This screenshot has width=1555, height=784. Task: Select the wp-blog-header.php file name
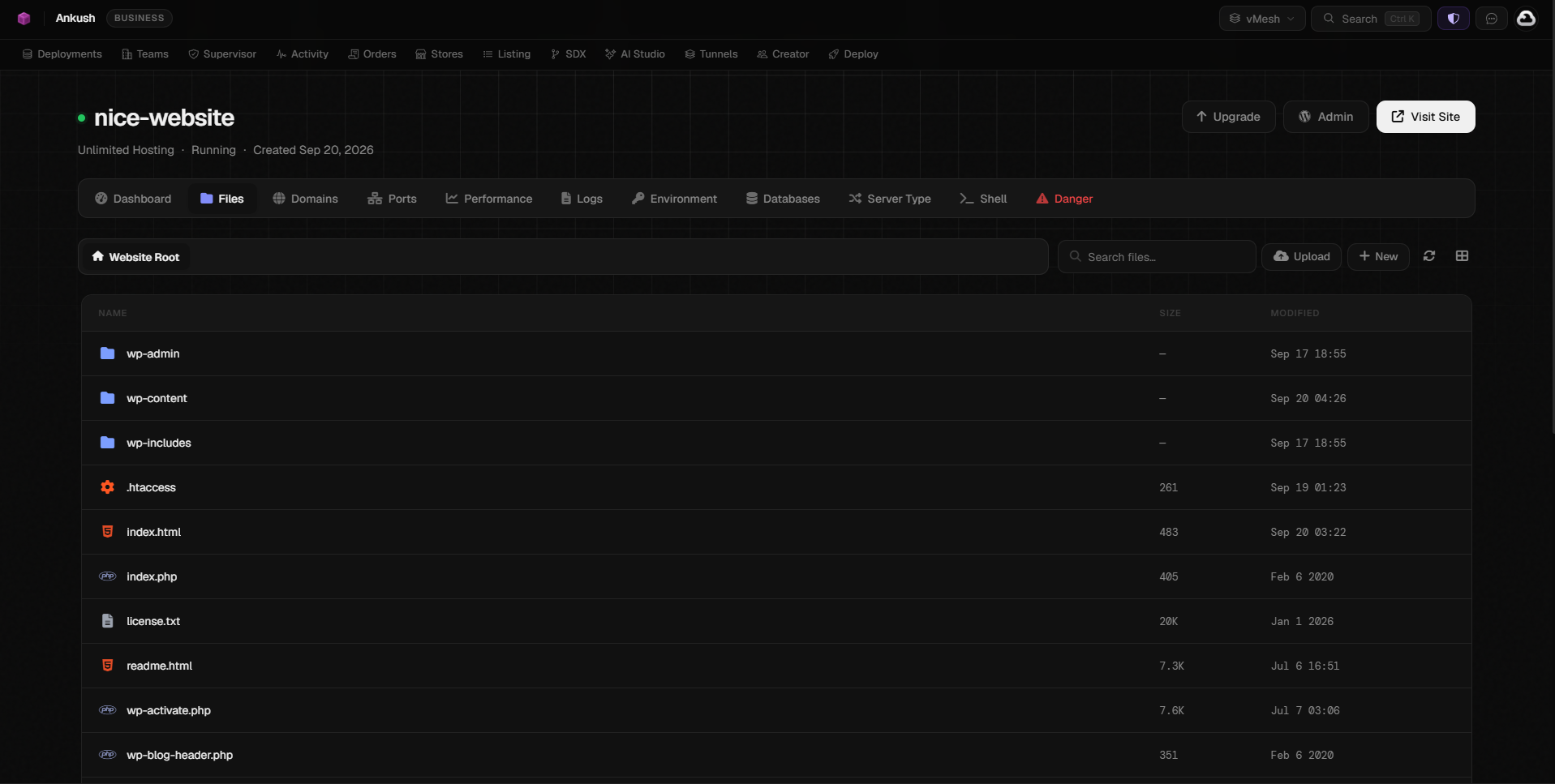[179, 755]
